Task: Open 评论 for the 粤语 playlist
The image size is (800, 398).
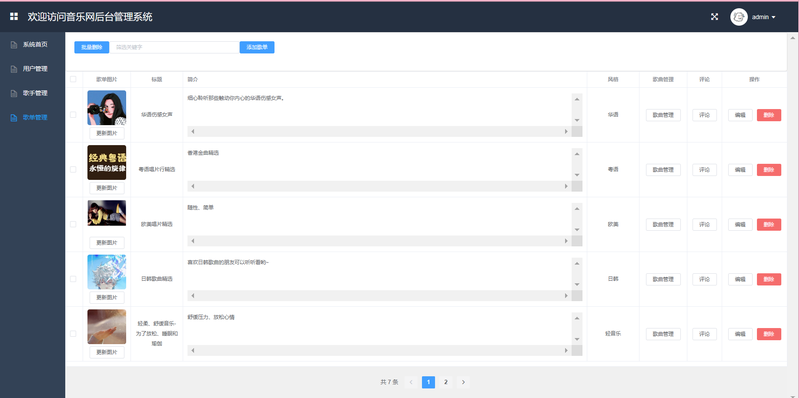Action: pos(705,170)
